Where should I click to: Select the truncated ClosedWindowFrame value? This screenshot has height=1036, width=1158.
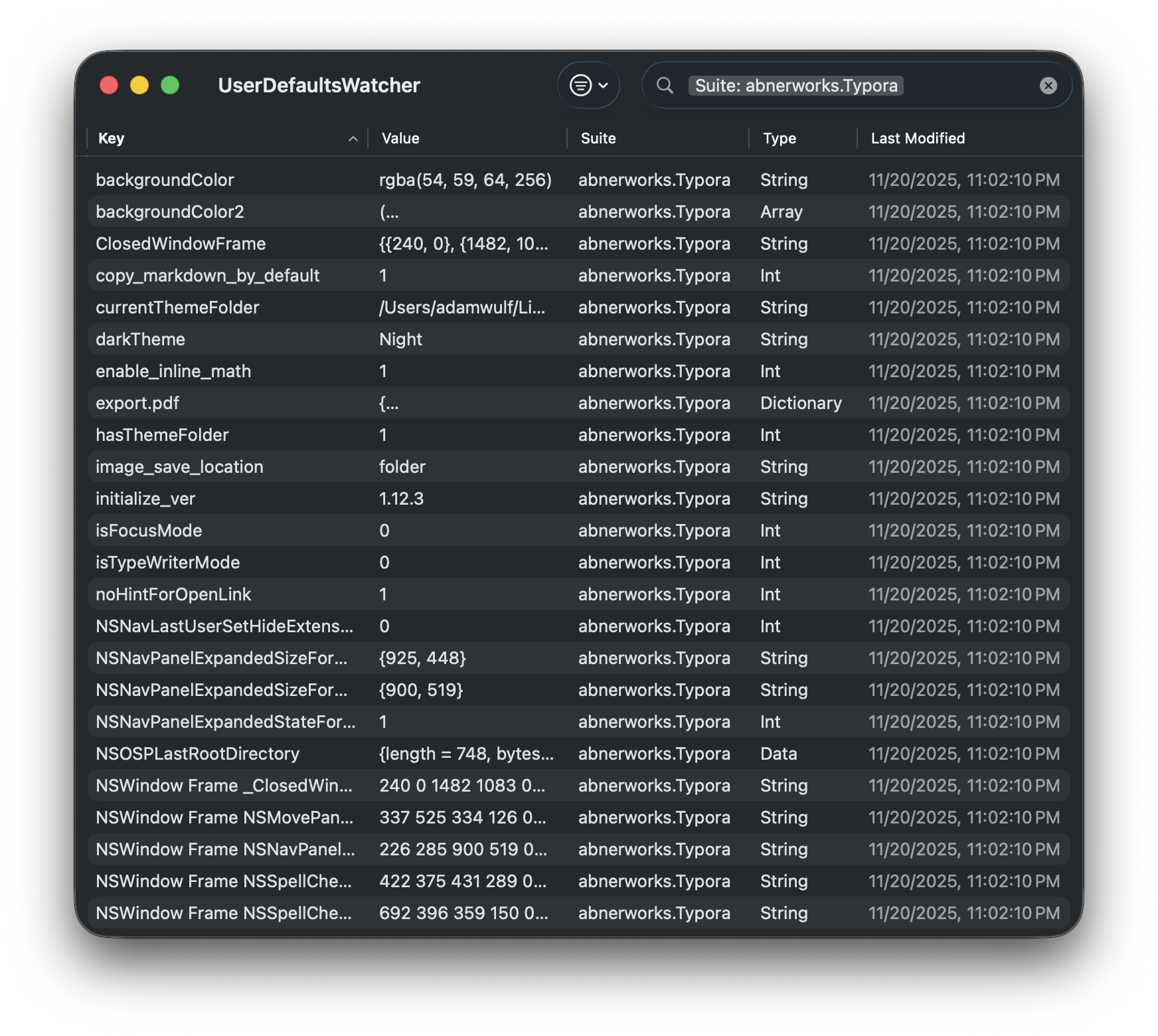pos(463,243)
